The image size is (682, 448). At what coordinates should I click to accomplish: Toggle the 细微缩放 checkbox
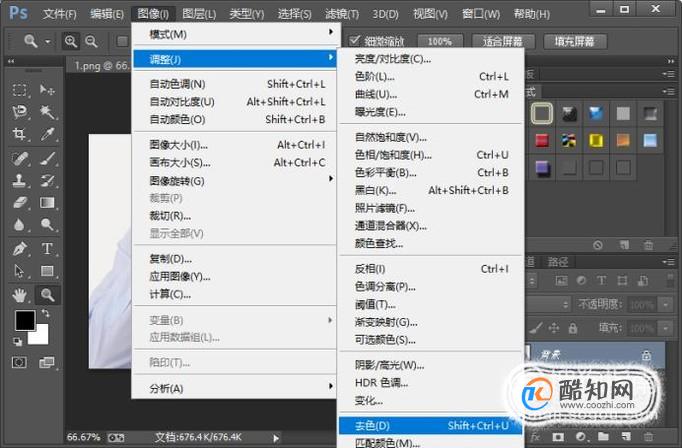click(x=355, y=40)
